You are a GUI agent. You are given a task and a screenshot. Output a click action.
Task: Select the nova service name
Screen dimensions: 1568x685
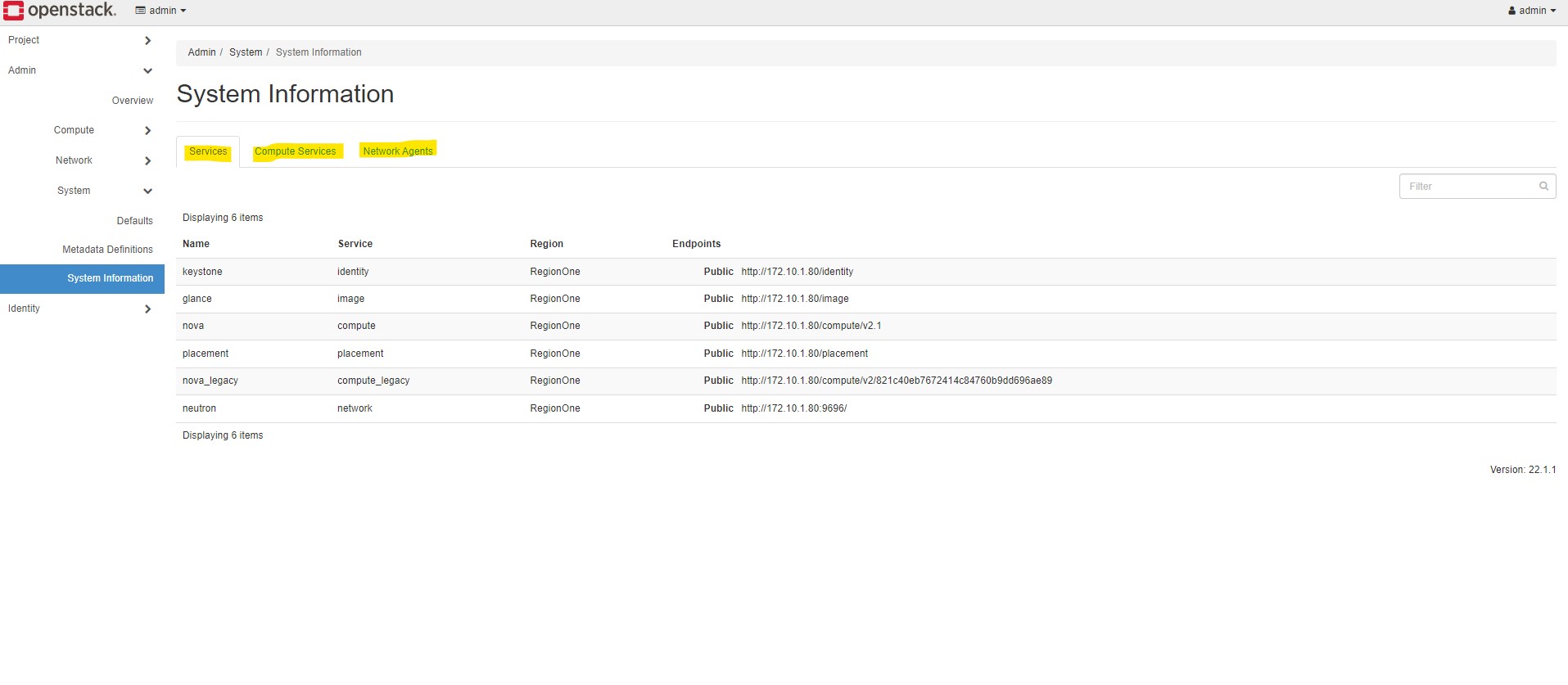point(193,326)
